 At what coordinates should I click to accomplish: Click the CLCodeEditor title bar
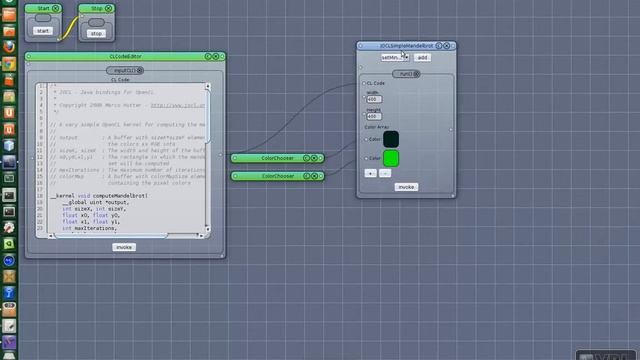[x=125, y=56]
